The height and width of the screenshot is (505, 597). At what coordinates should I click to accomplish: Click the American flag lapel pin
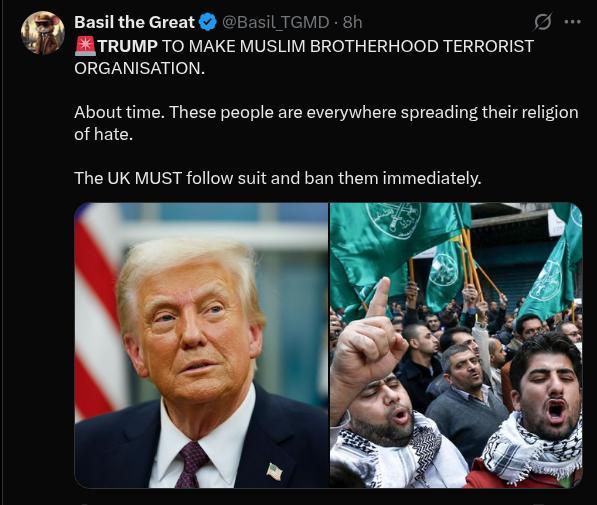[x=274, y=471]
